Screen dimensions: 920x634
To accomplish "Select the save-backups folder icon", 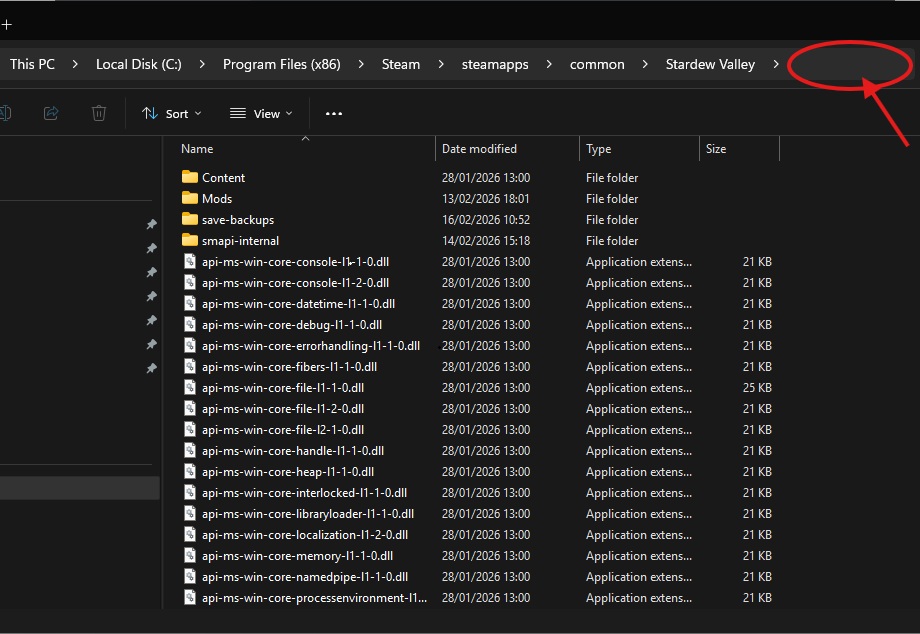I will pos(190,219).
